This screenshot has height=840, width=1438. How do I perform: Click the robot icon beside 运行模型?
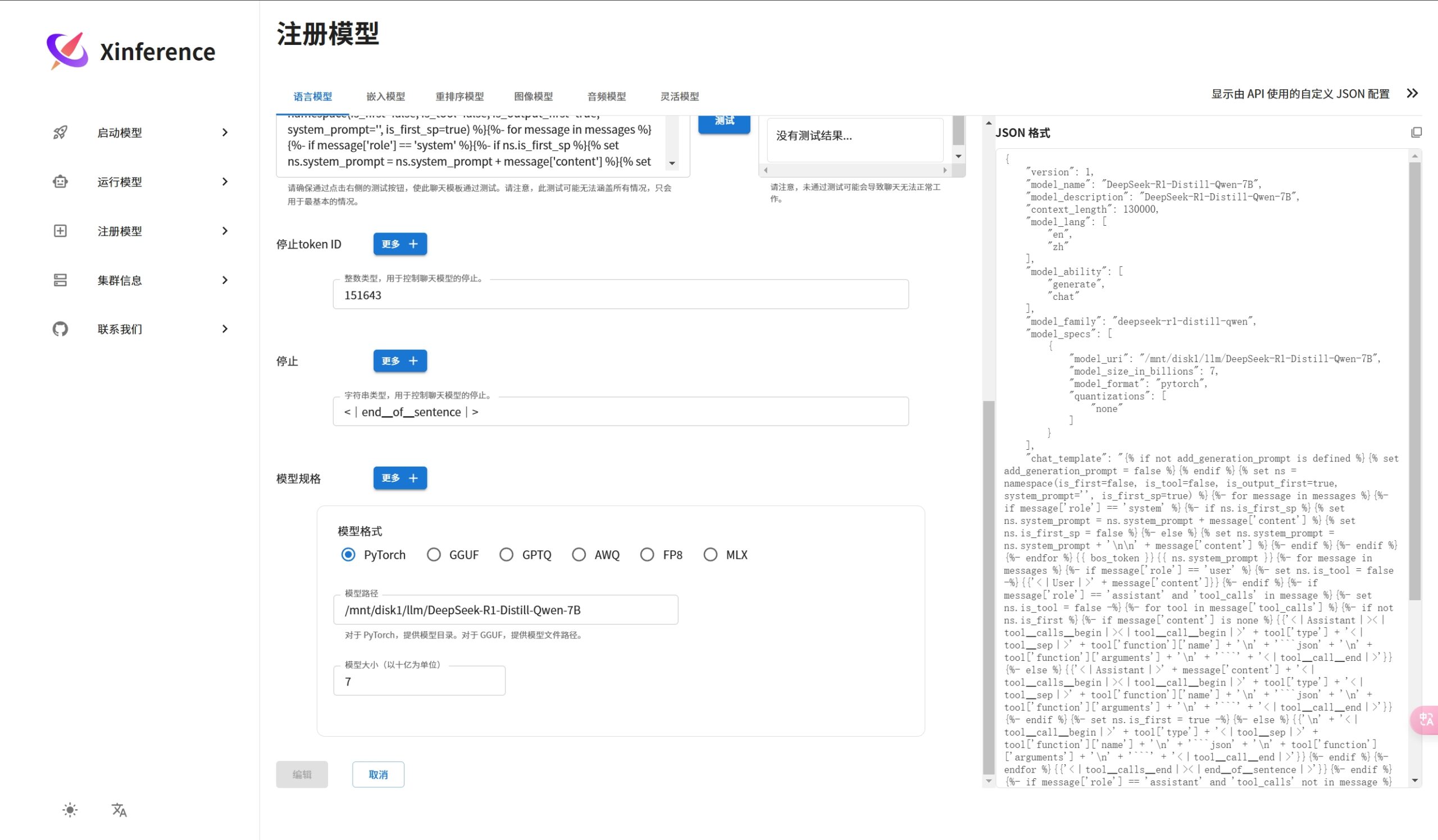tap(60, 181)
